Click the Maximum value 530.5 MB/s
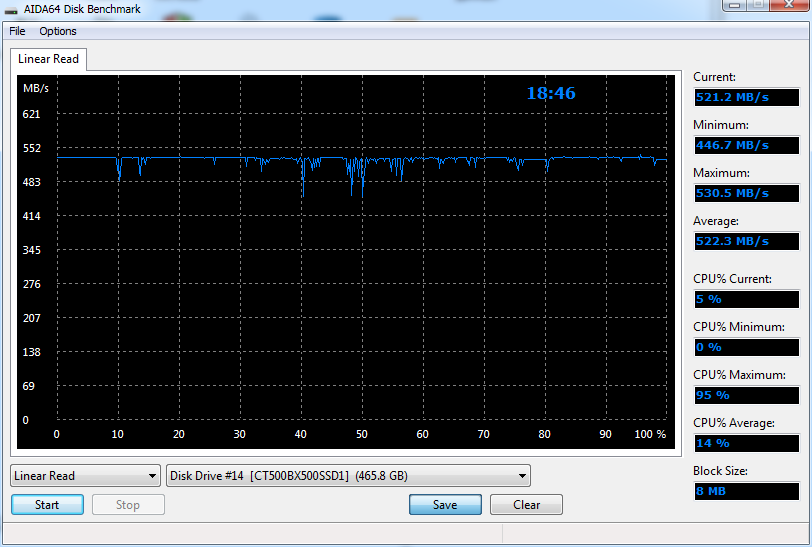 [747, 194]
